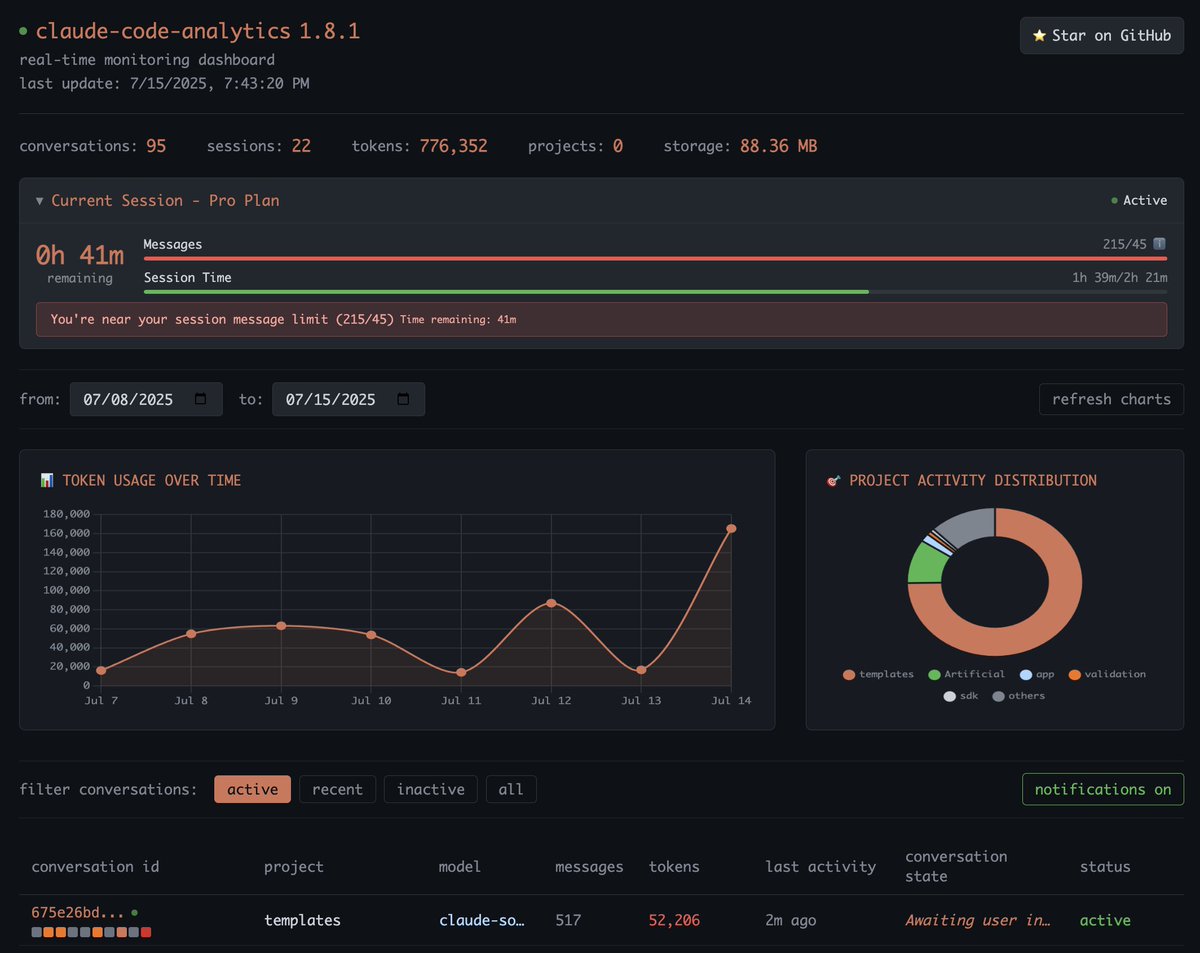Viewport: 1200px width, 953px height.
Task: Click the session limit warning banner
Action: point(601,319)
